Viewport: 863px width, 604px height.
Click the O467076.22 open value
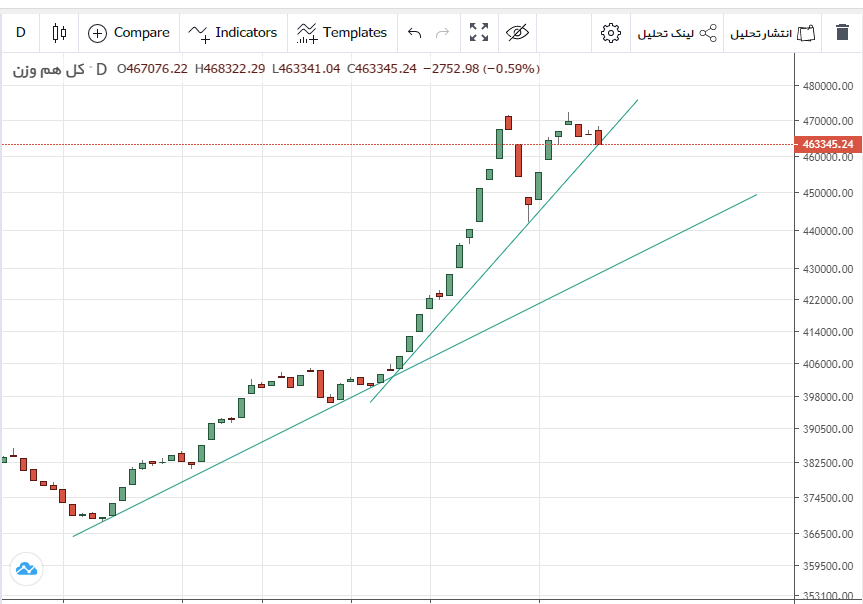tap(152, 69)
